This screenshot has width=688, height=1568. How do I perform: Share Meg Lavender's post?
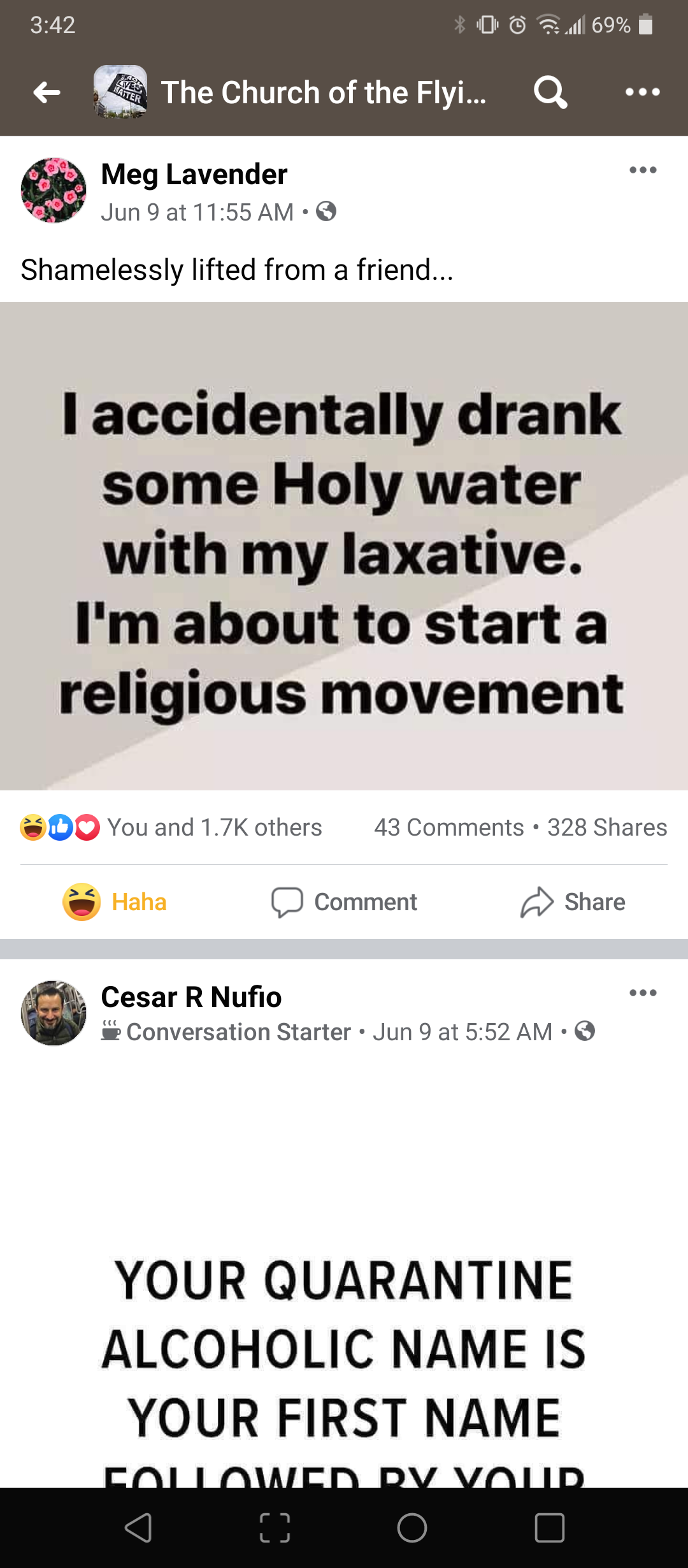tap(573, 902)
